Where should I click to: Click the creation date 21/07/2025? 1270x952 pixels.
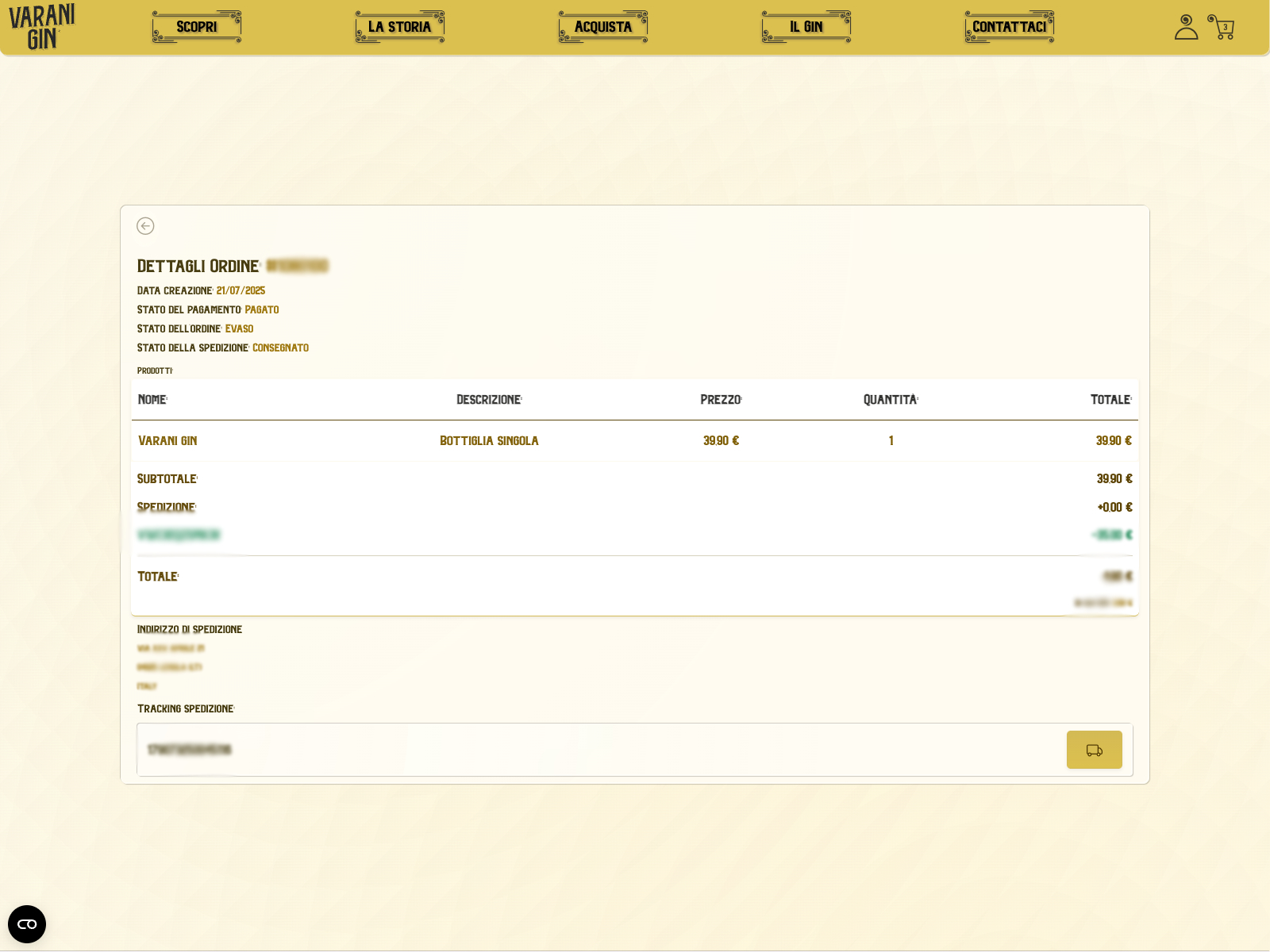241,291
